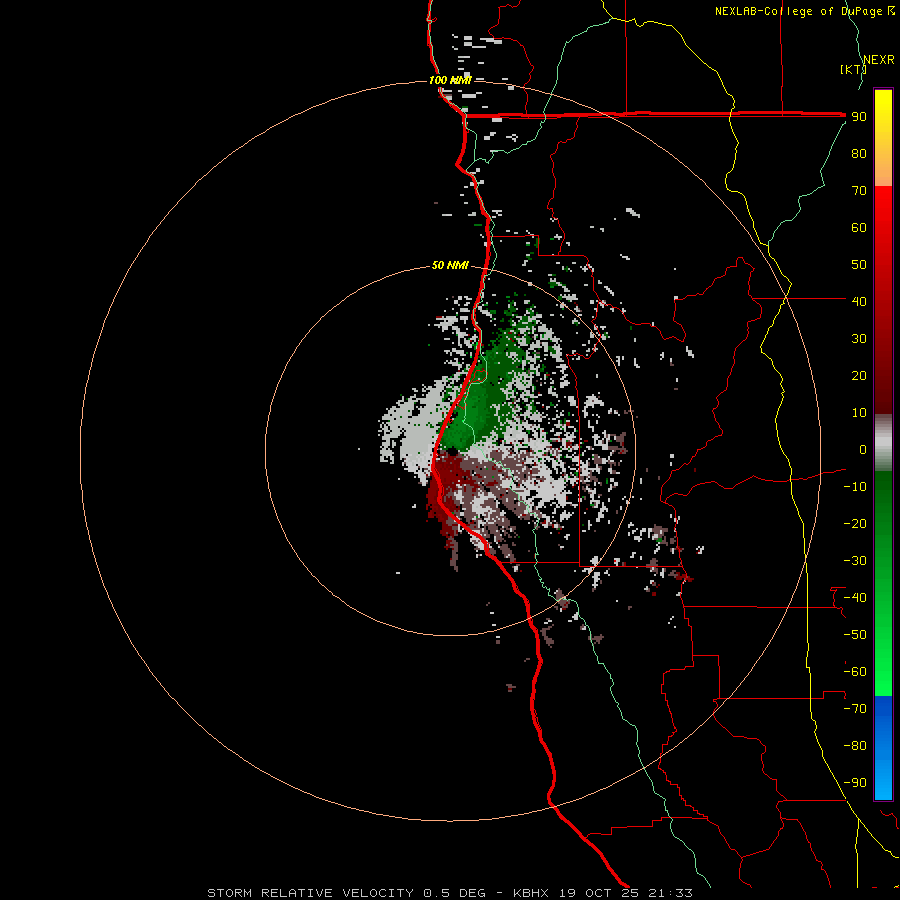This screenshot has width=900, height=900.
Task: Click the -70 value on the velocity scale
Action: click(x=855, y=709)
